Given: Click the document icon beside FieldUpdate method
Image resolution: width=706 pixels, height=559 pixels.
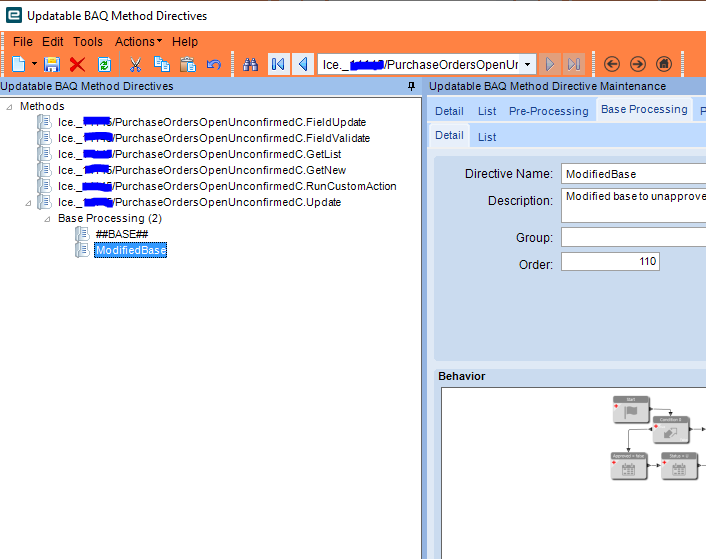Looking at the screenshot, I should [44, 122].
